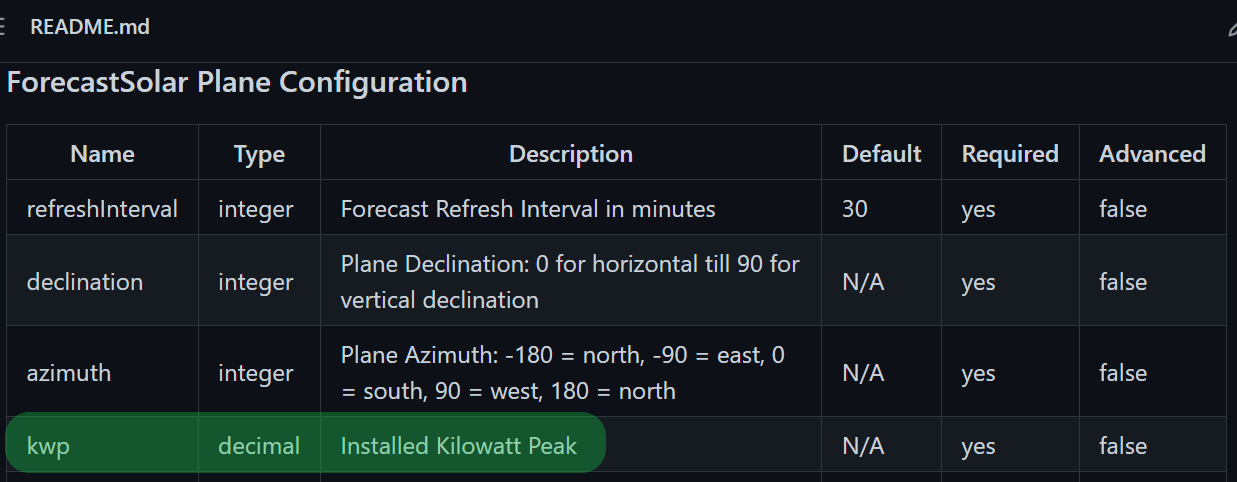Click the Required column header
The height and width of the screenshot is (482, 1237).
coord(1009,154)
